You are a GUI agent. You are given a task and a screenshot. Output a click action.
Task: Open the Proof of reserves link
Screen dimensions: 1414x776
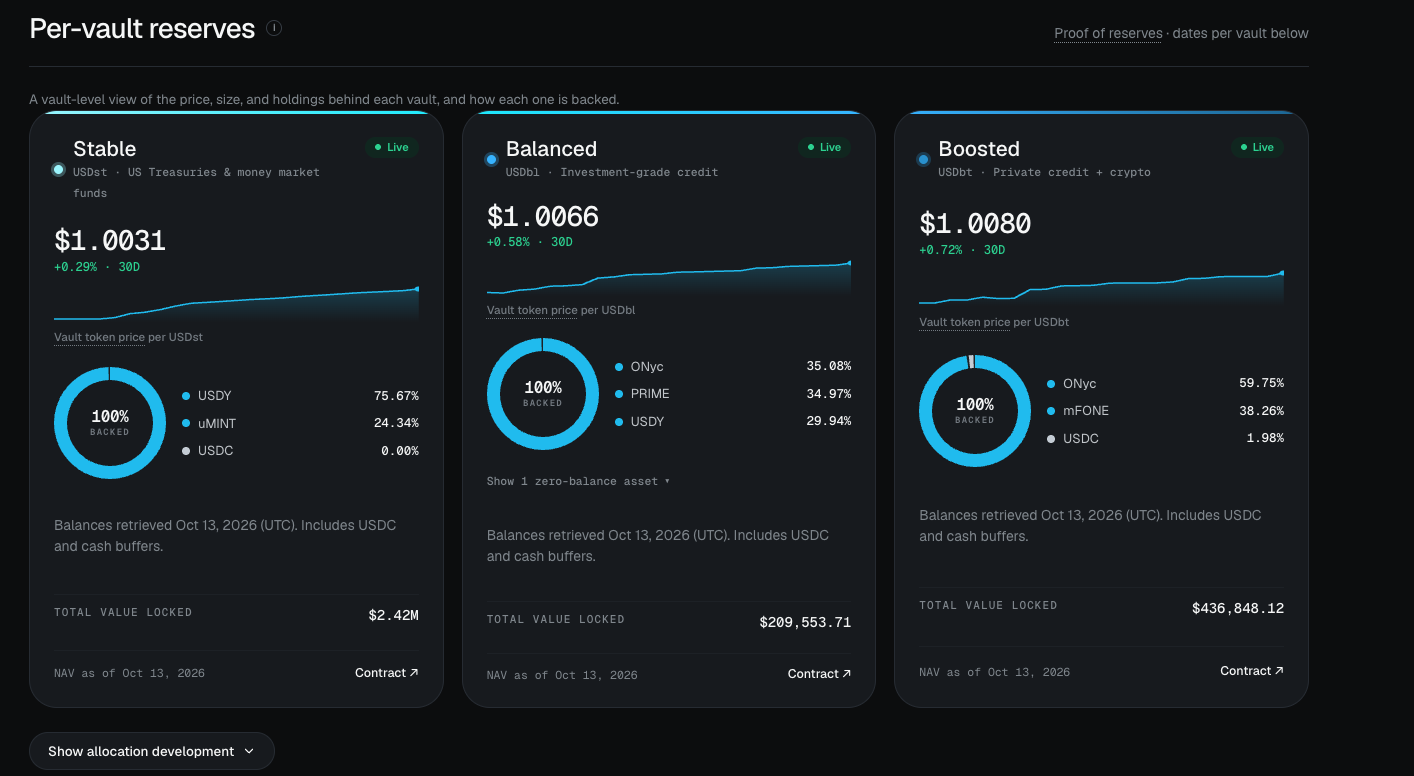click(x=1108, y=33)
